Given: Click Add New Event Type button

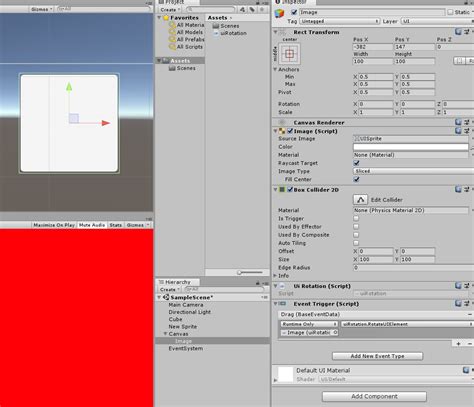Looking at the screenshot, I should click(377, 356).
